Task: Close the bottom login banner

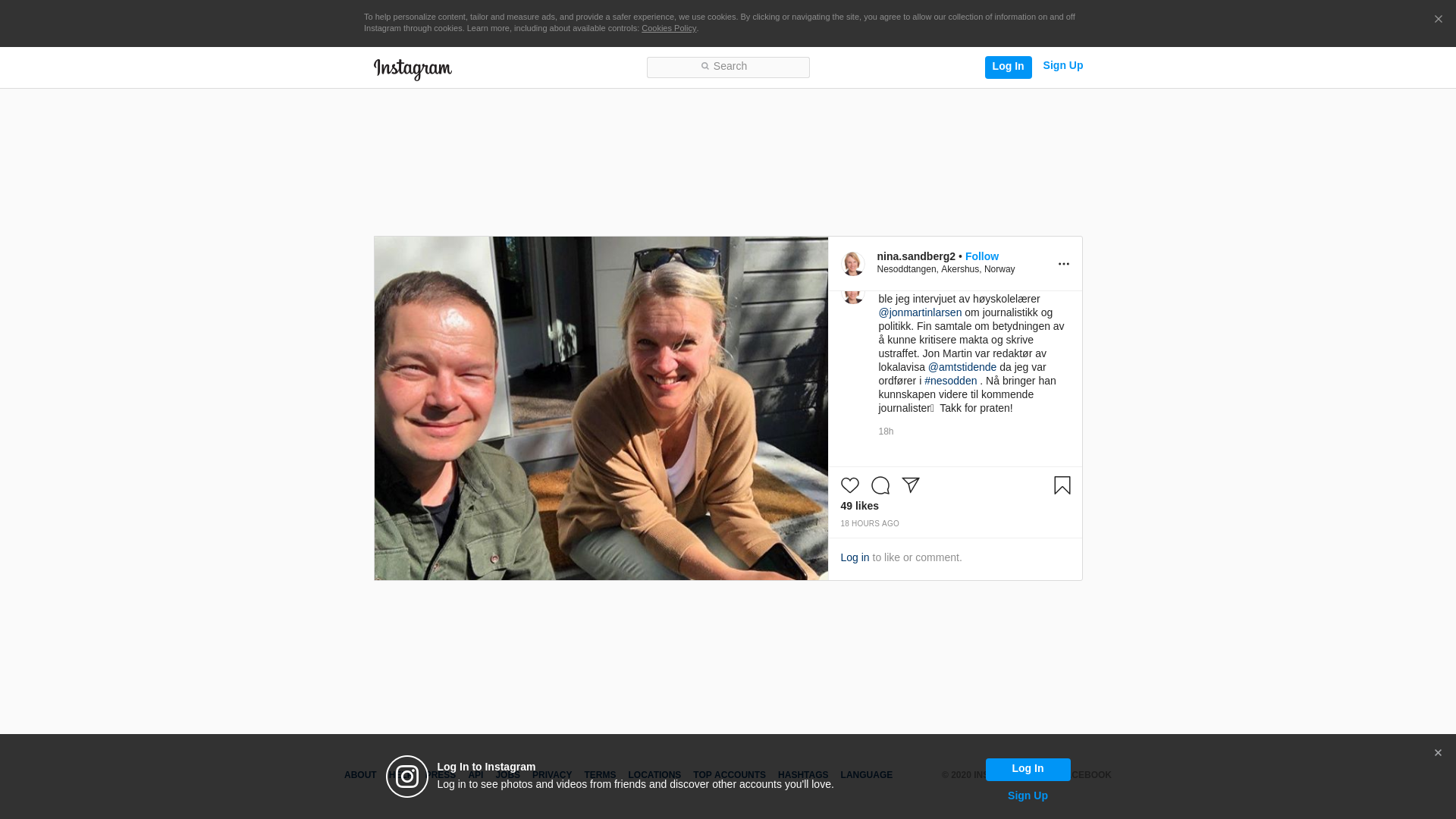Action: click(1438, 753)
